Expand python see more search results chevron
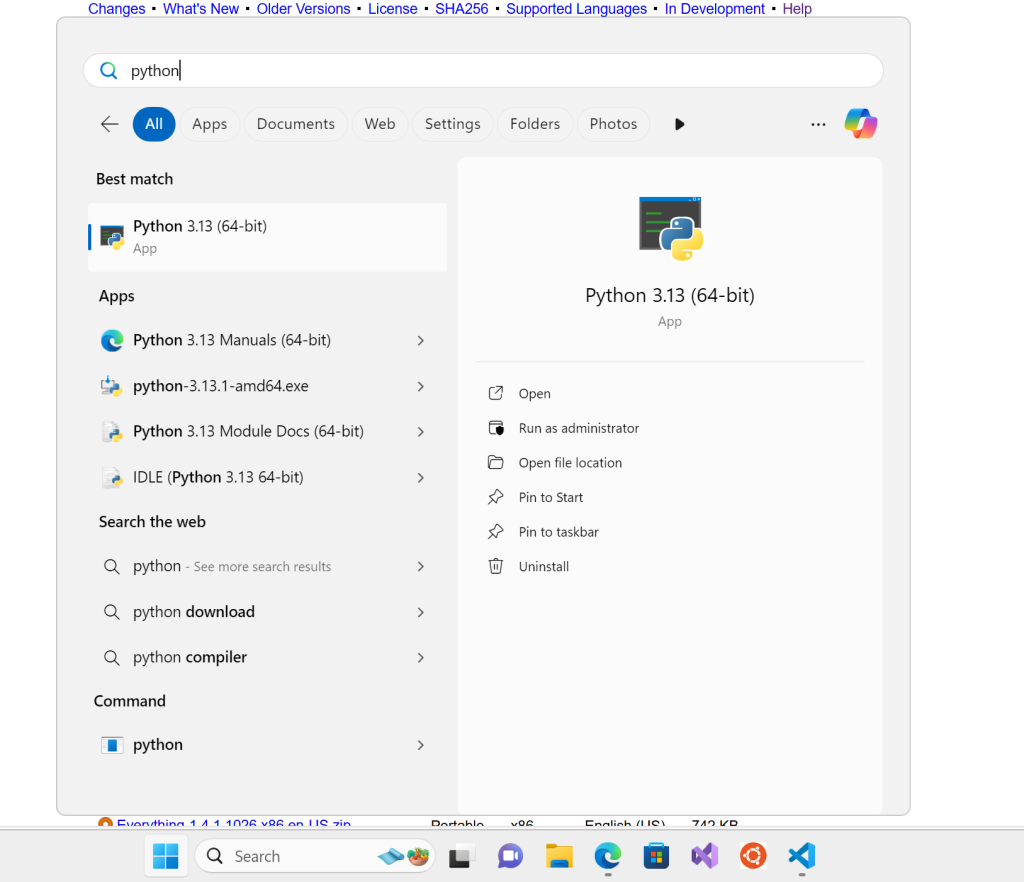 point(421,567)
